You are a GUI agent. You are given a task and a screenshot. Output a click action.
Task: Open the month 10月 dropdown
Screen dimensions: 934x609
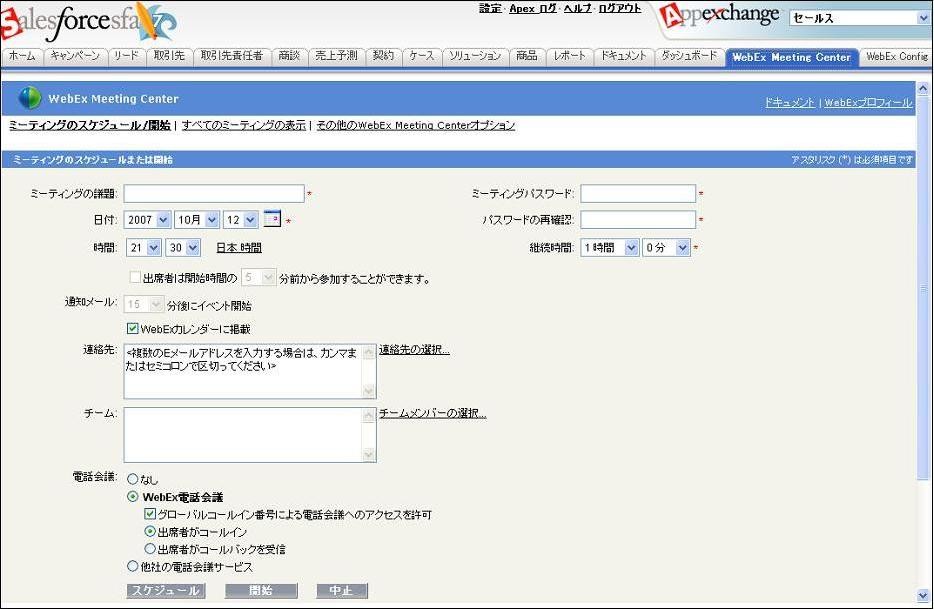point(197,219)
